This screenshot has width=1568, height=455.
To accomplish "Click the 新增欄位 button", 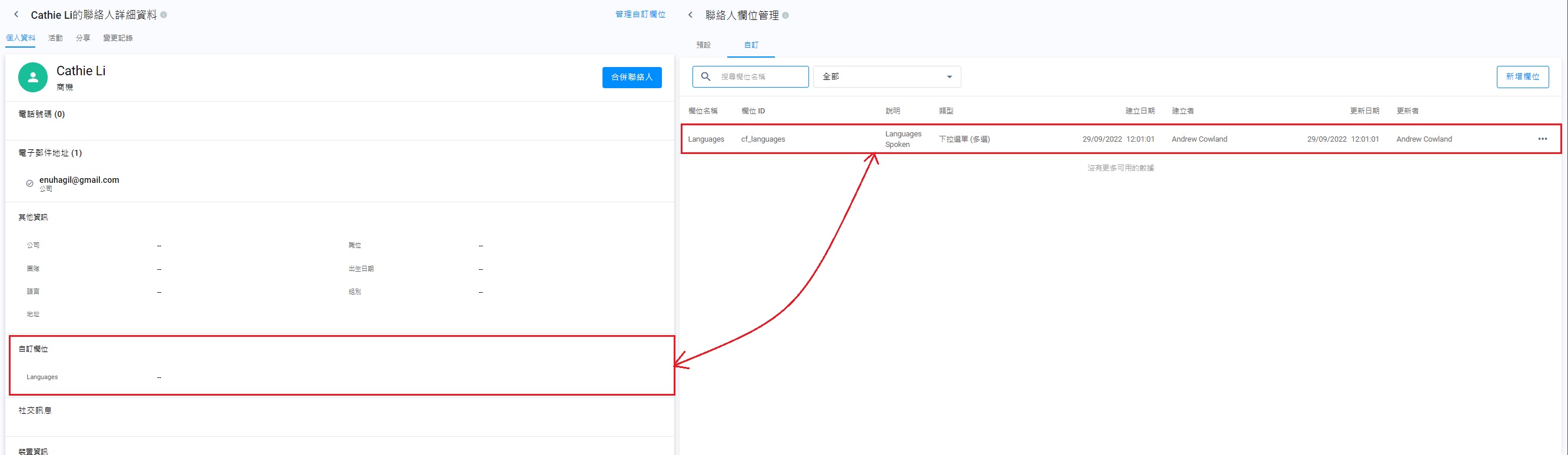I will click(1522, 76).
